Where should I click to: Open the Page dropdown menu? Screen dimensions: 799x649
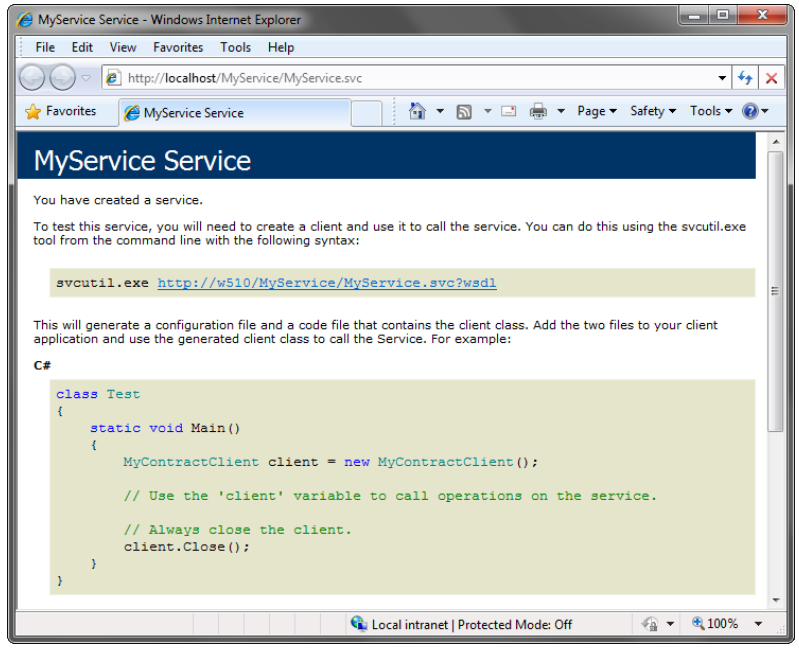[x=597, y=111]
